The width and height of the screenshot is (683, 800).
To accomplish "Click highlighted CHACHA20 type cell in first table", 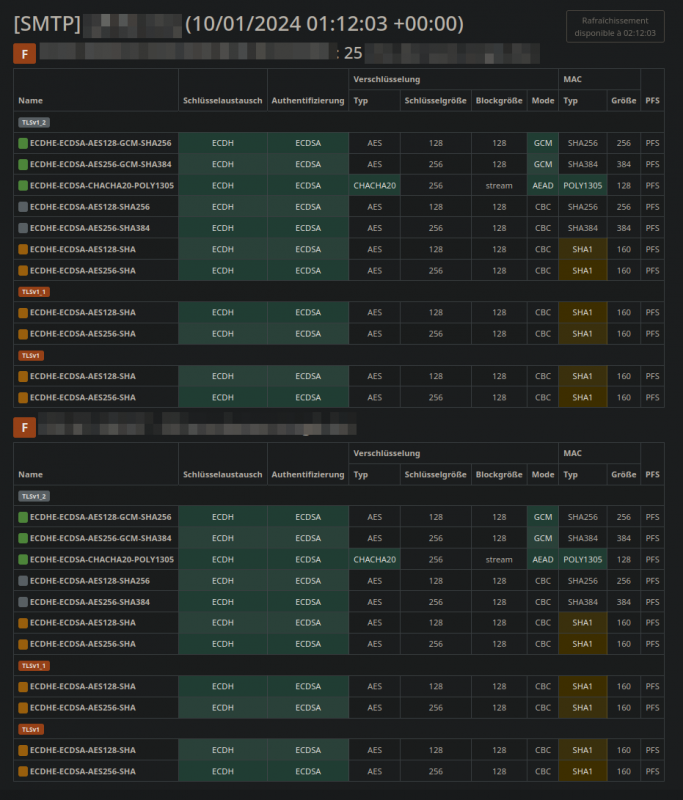I will [374, 186].
